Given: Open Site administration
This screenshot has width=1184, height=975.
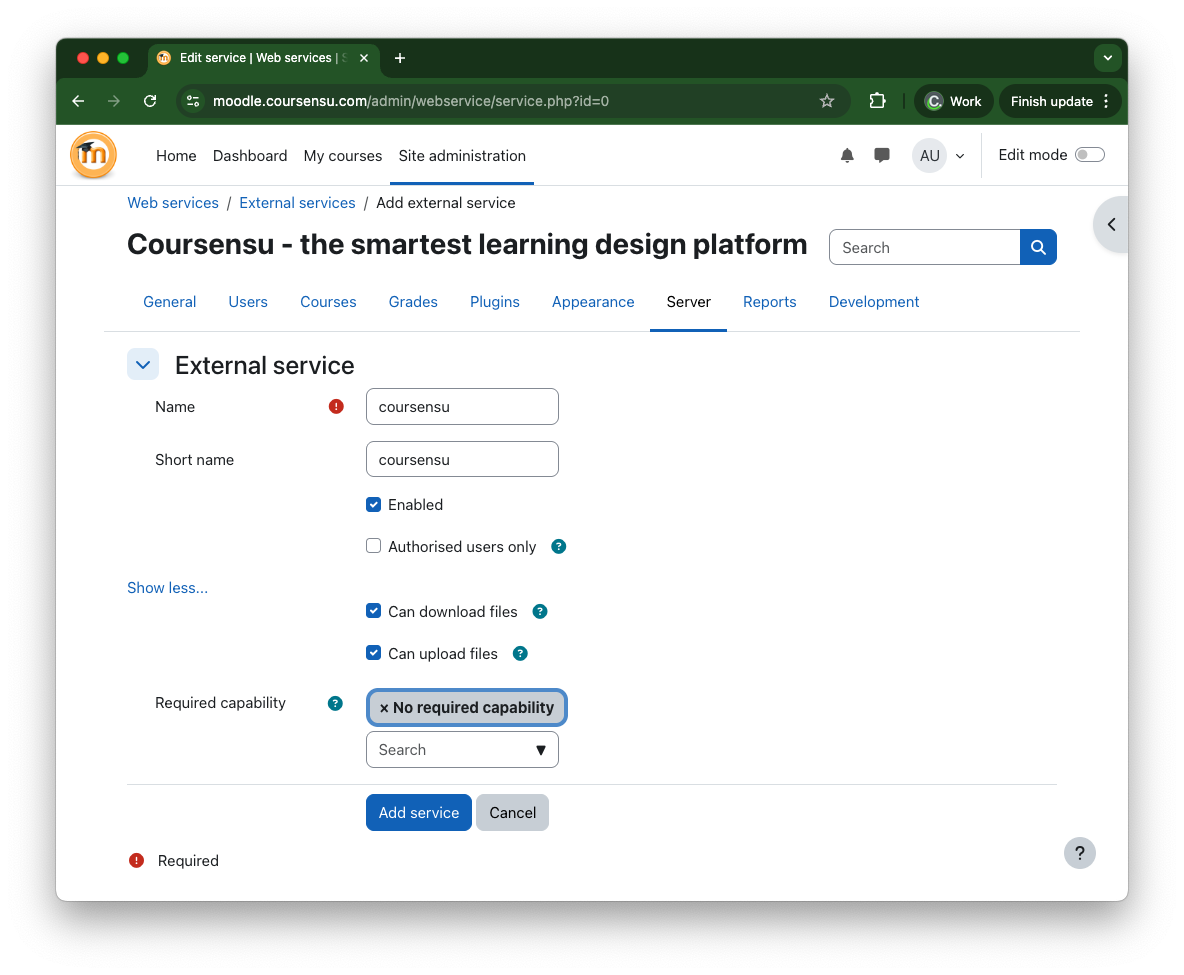Looking at the screenshot, I should pyautogui.click(x=462, y=156).
